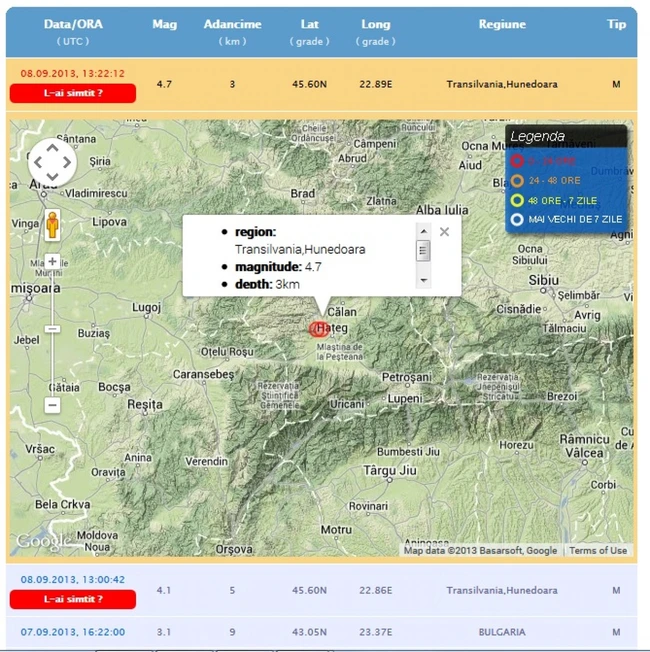Click the Mag column header
Image resolution: width=650 pixels, height=652 pixels.
click(164, 24)
